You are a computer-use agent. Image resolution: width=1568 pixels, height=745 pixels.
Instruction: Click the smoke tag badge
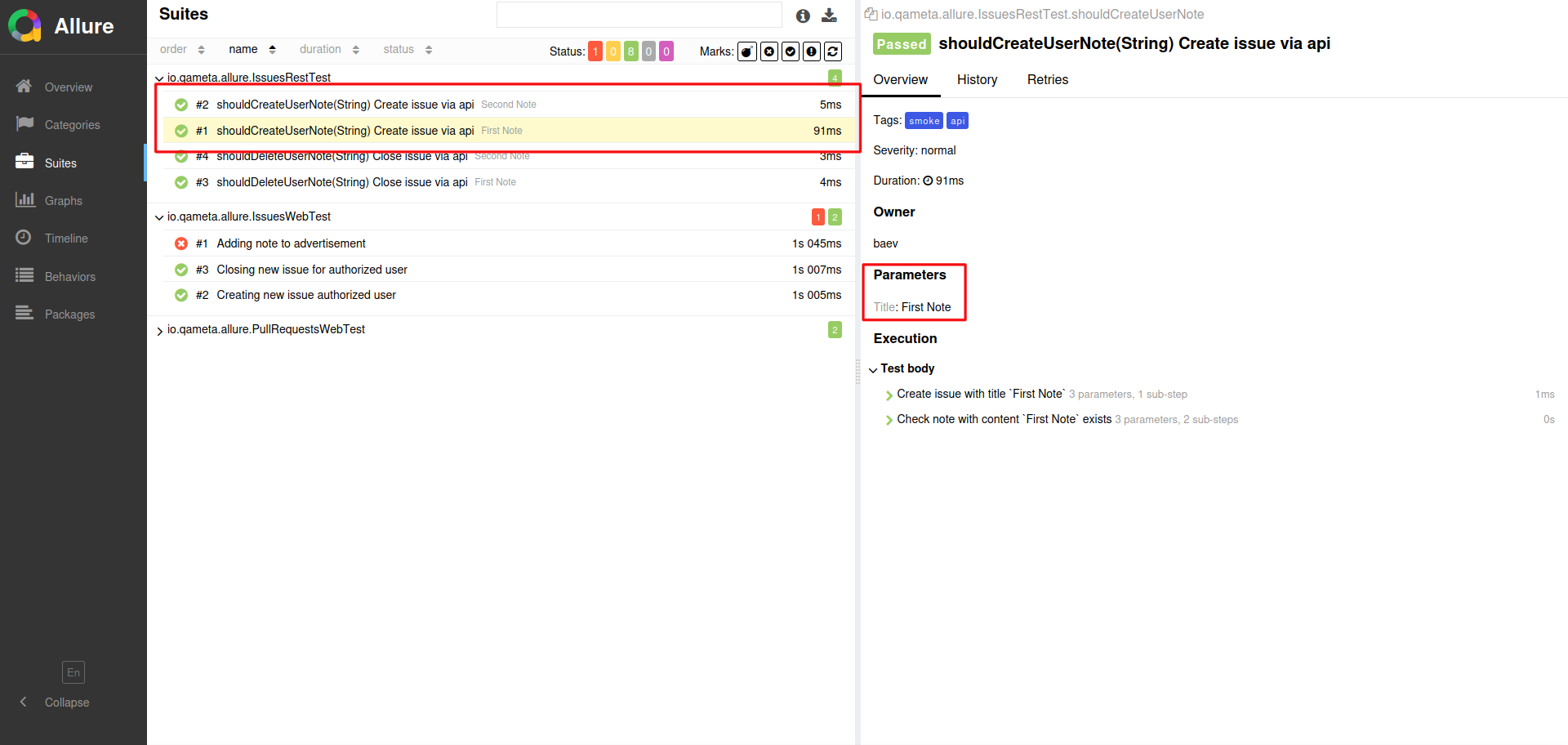coord(924,120)
